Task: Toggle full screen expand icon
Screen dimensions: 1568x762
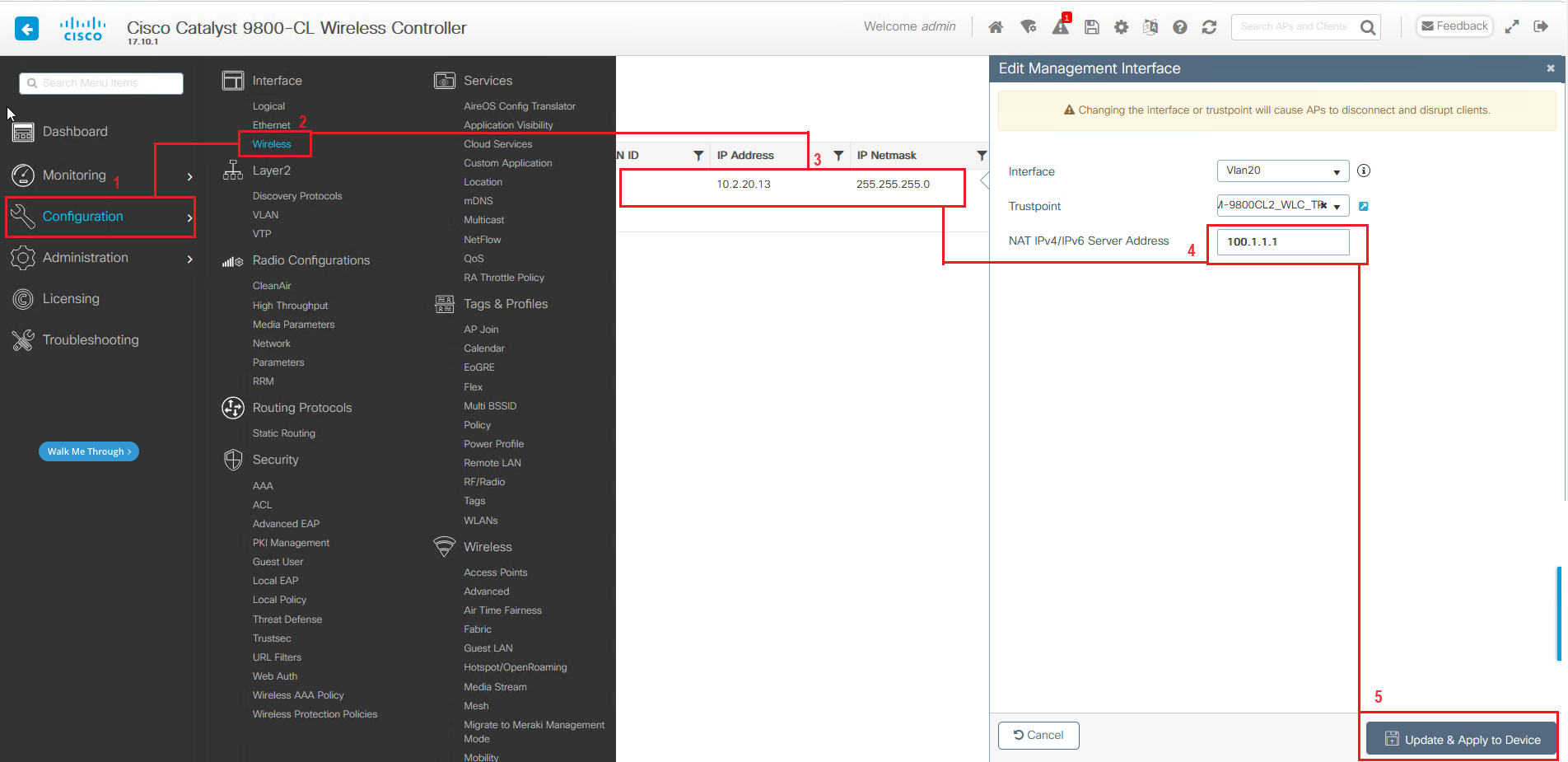Action: 1512,27
